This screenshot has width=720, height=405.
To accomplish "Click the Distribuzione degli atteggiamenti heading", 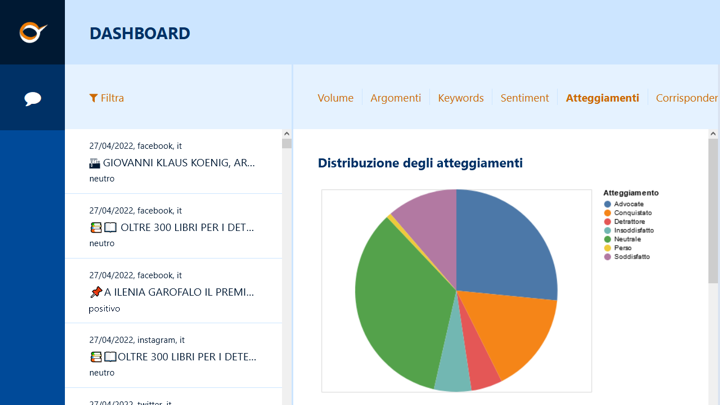I will point(420,163).
